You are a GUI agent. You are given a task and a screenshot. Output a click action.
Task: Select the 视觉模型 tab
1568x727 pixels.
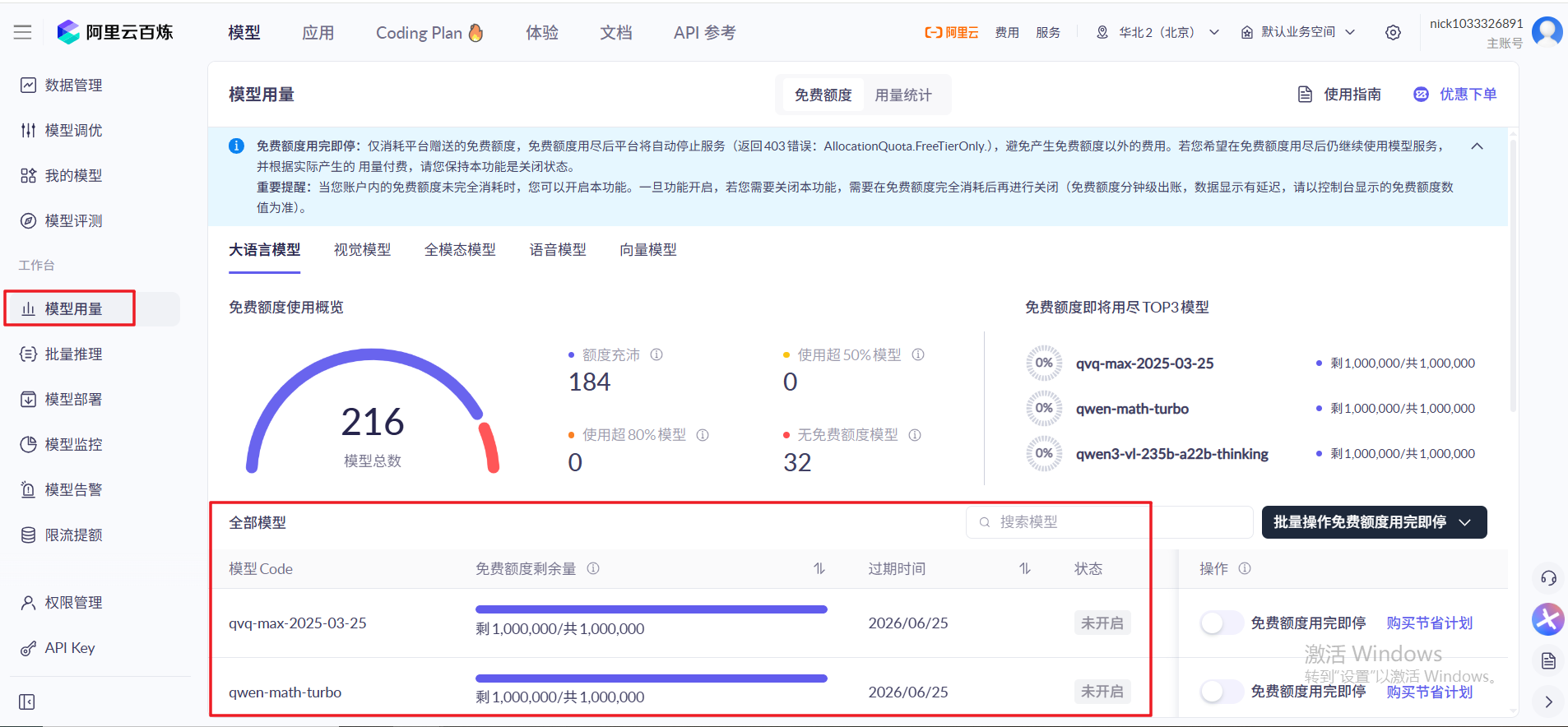click(x=363, y=250)
